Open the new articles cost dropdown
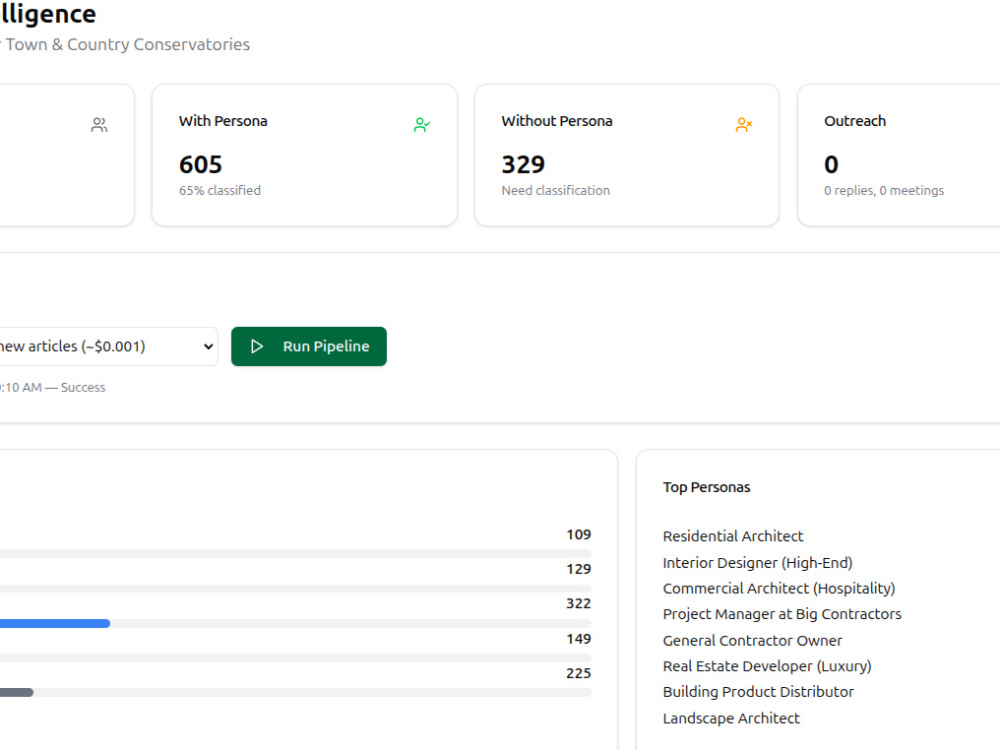 coord(108,346)
